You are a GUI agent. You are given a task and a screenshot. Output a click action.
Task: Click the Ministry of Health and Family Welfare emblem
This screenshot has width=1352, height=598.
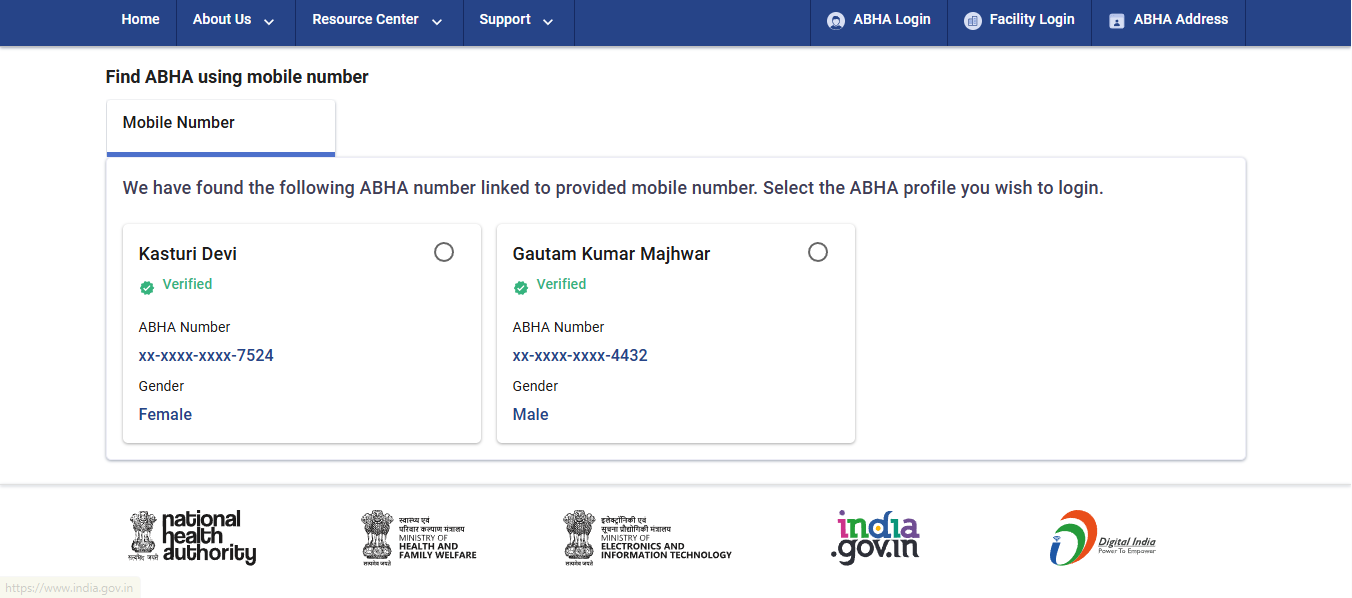click(419, 537)
